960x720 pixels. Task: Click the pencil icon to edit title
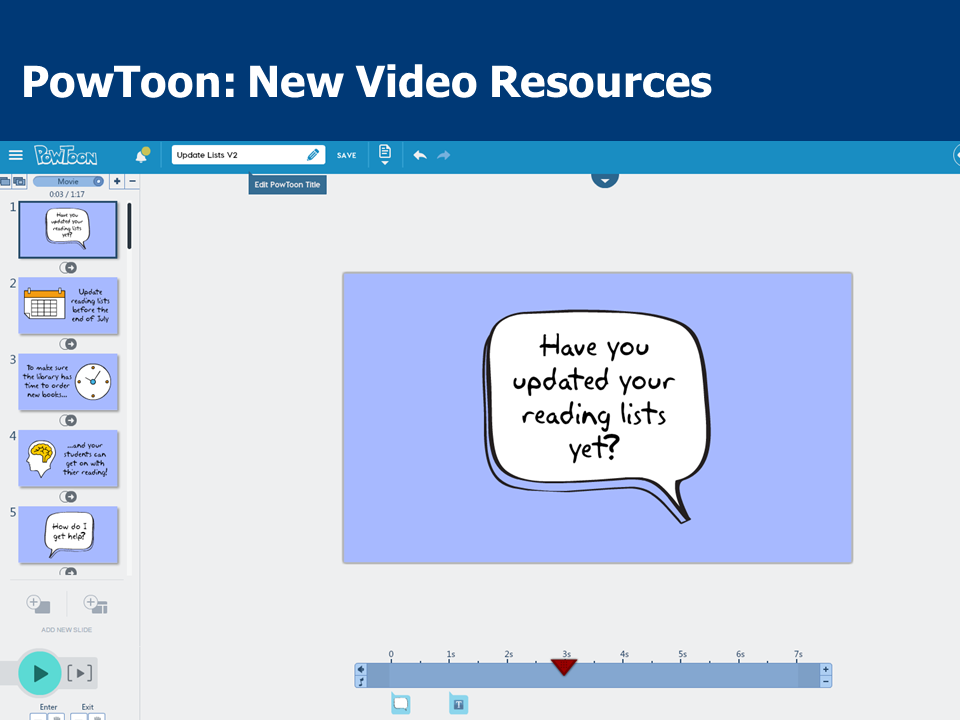[x=313, y=155]
